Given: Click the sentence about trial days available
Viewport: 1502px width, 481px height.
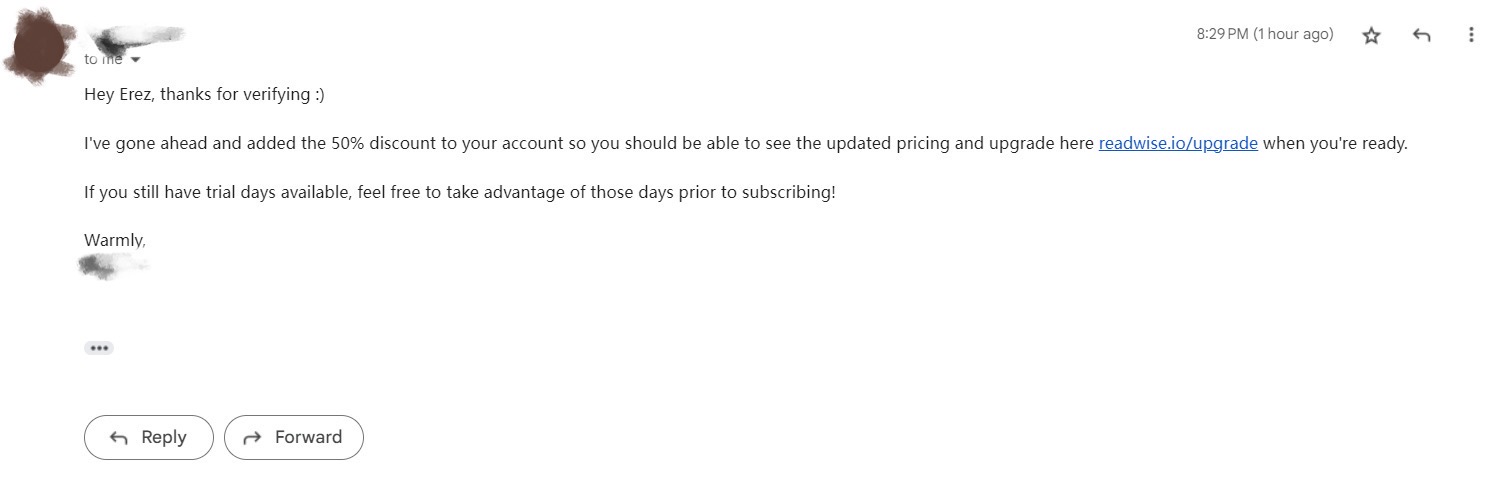Looking at the screenshot, I should [x=459, y=192].
